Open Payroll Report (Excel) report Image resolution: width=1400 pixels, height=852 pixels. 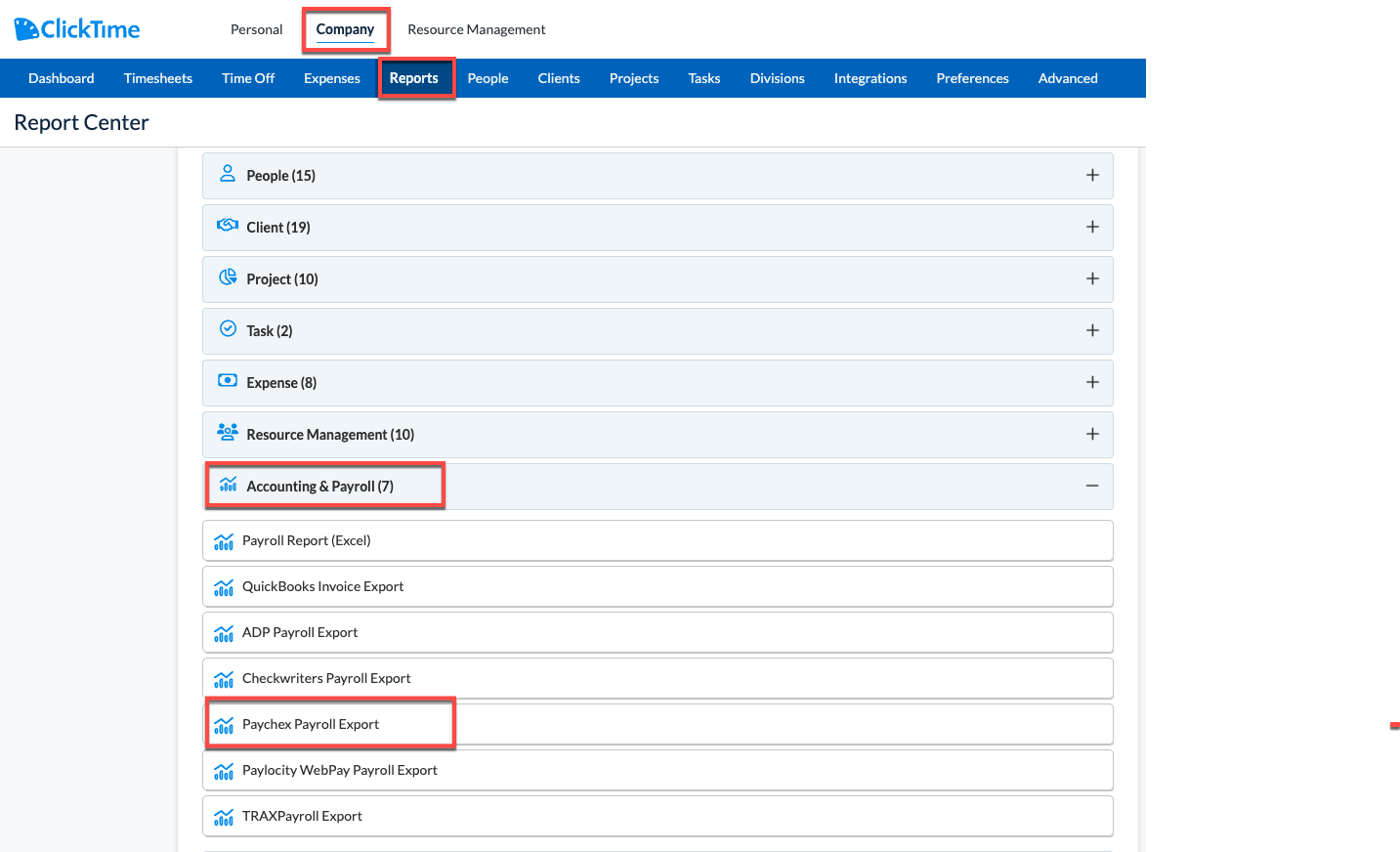tap(658, 540)
